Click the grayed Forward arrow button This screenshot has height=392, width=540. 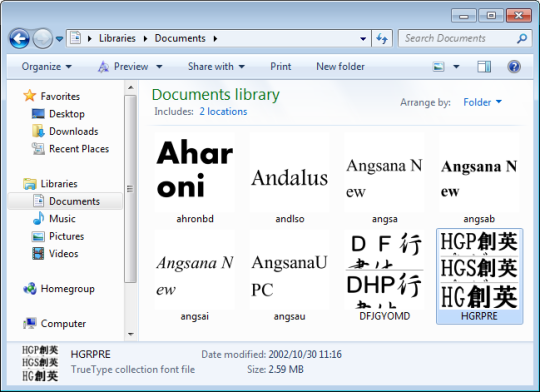[43, 38]
